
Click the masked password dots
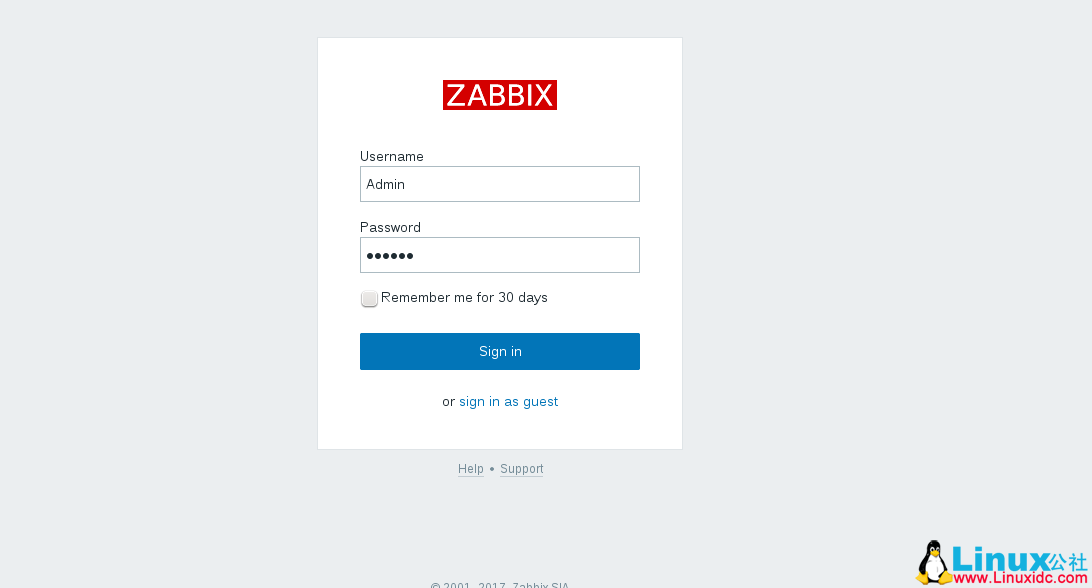tap(390, 256)
